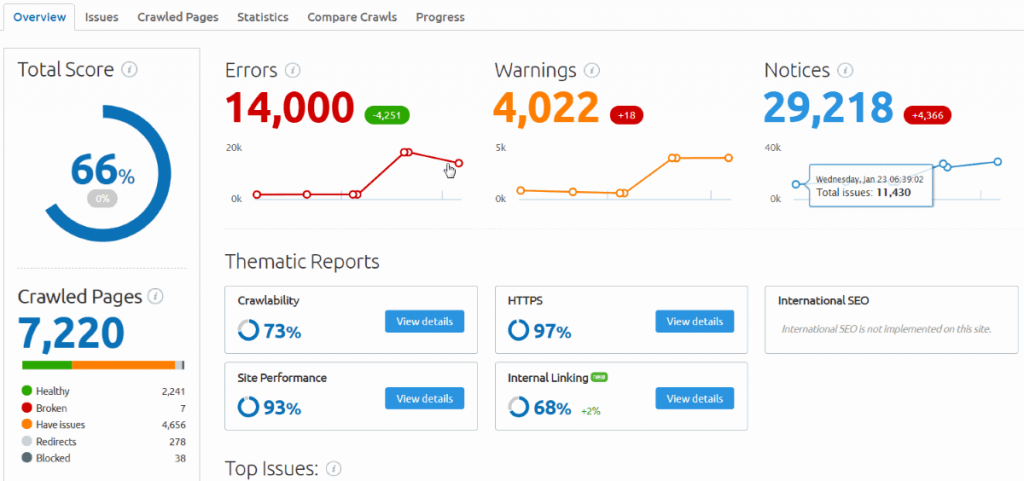
Task: View details for HTTPS report
Action: coord(694,321)
